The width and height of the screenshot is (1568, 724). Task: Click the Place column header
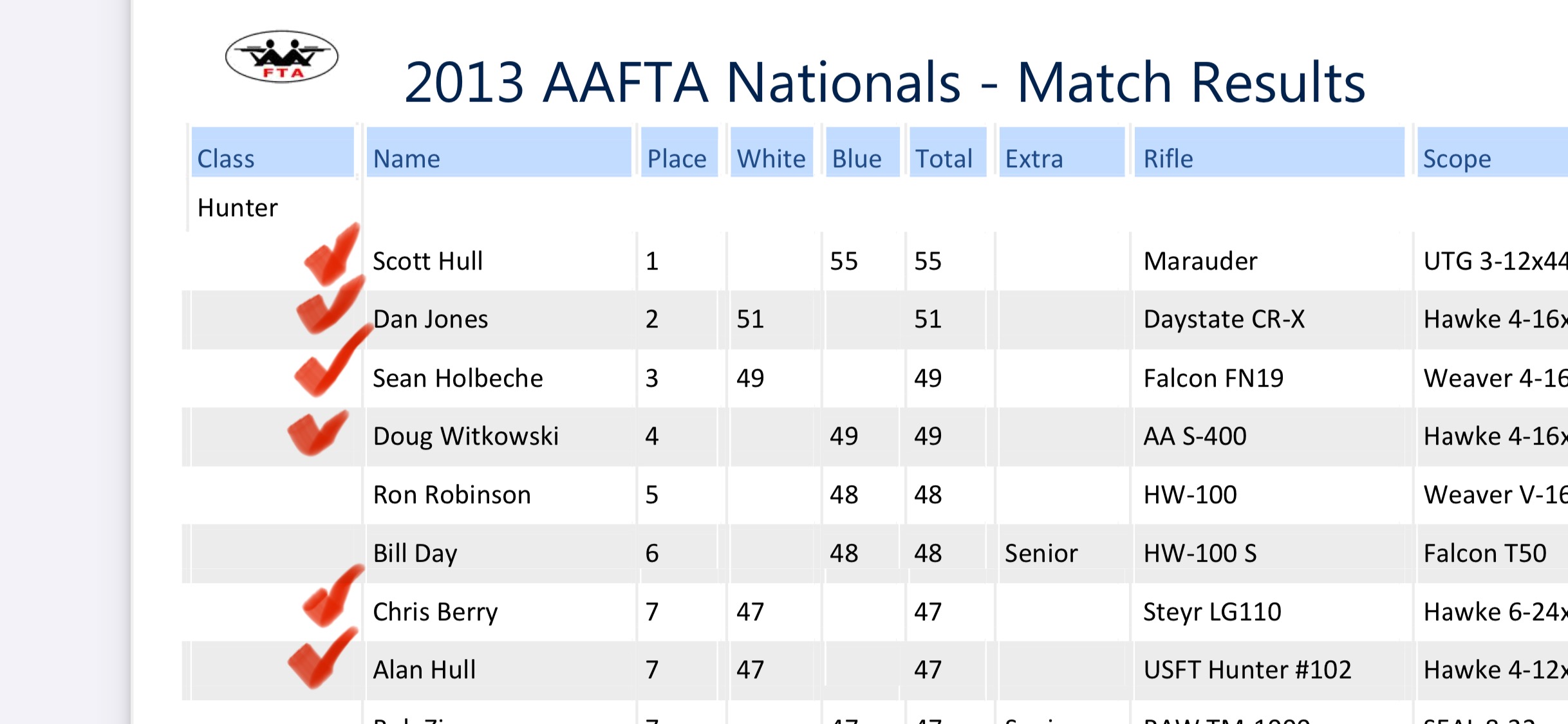pos(679,152)
